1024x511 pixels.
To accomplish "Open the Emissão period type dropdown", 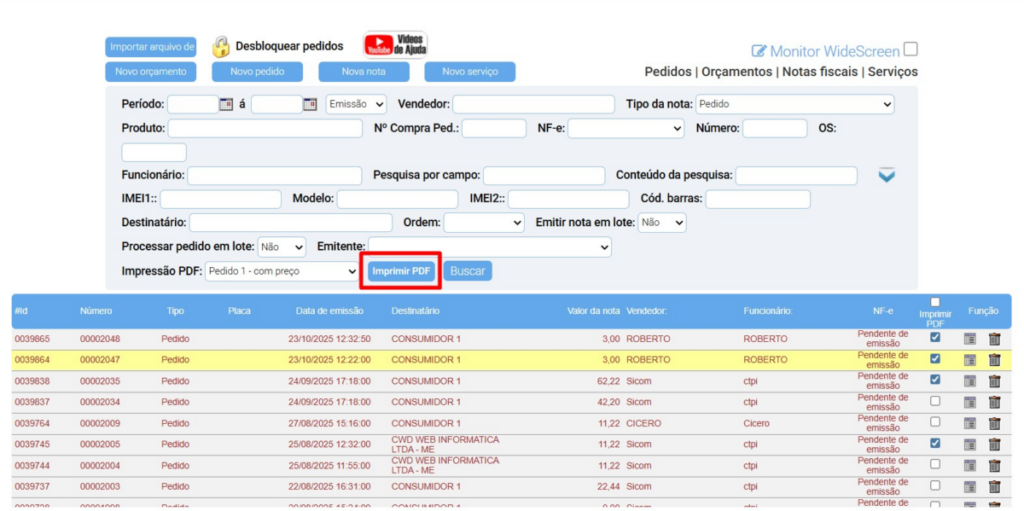I will [356, 104].
